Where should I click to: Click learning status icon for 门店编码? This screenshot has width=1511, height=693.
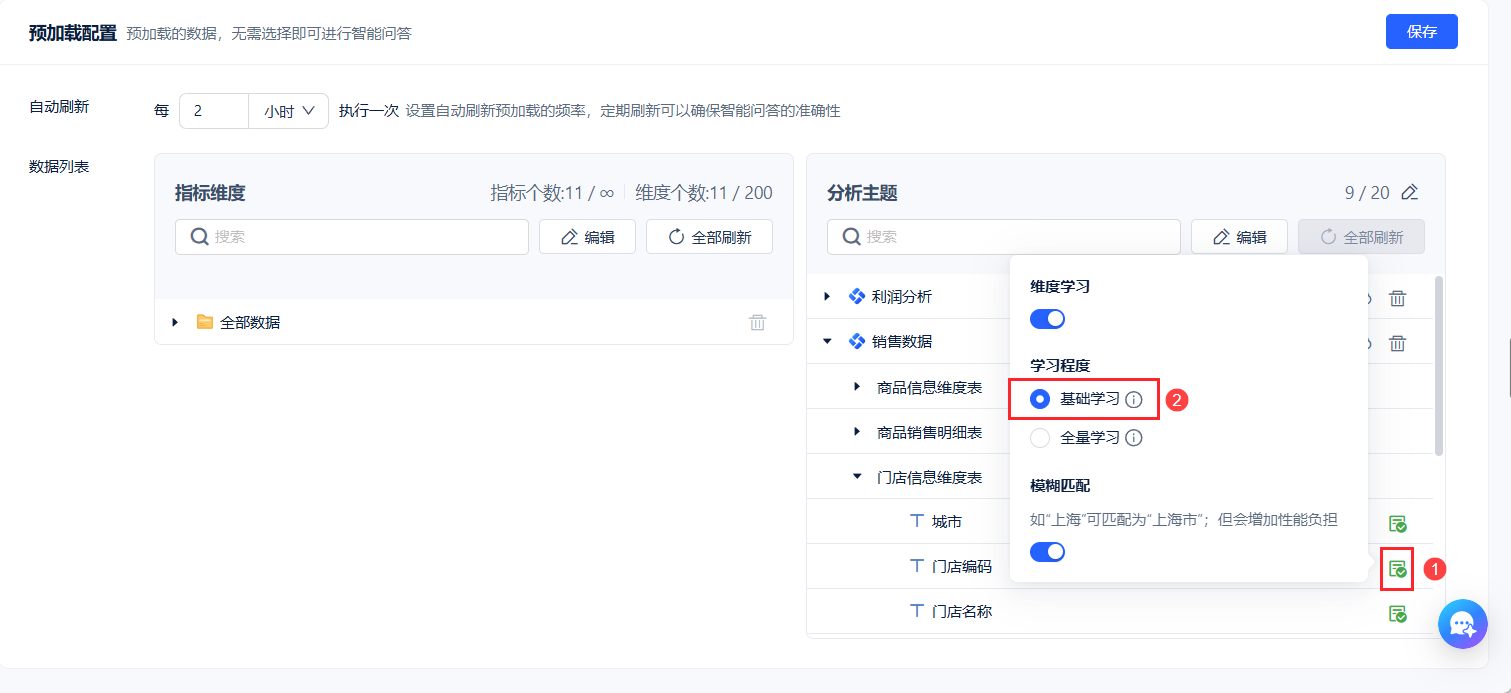click(1397, 569)
